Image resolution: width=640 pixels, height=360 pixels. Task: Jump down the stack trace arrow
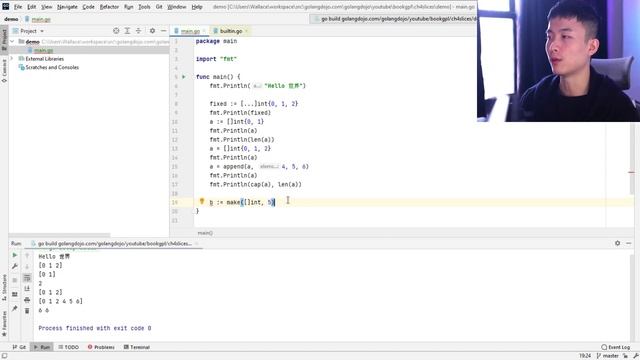click(27, 267)
